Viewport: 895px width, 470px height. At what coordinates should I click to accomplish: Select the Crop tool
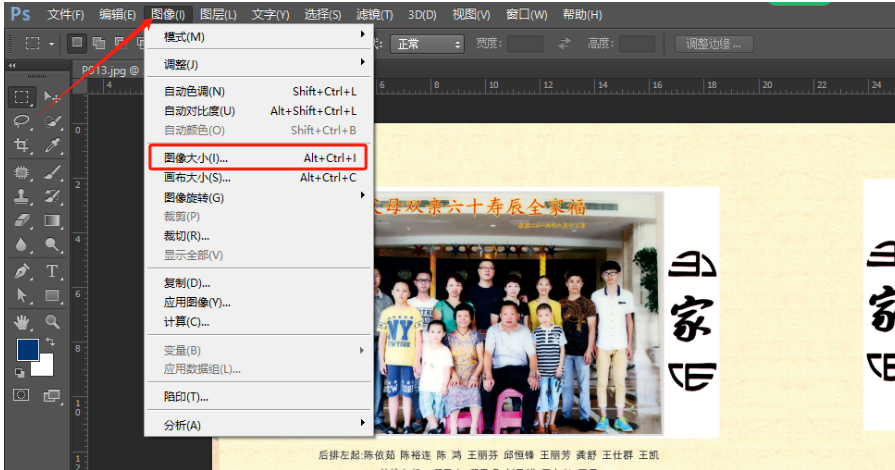coord(22,145)
